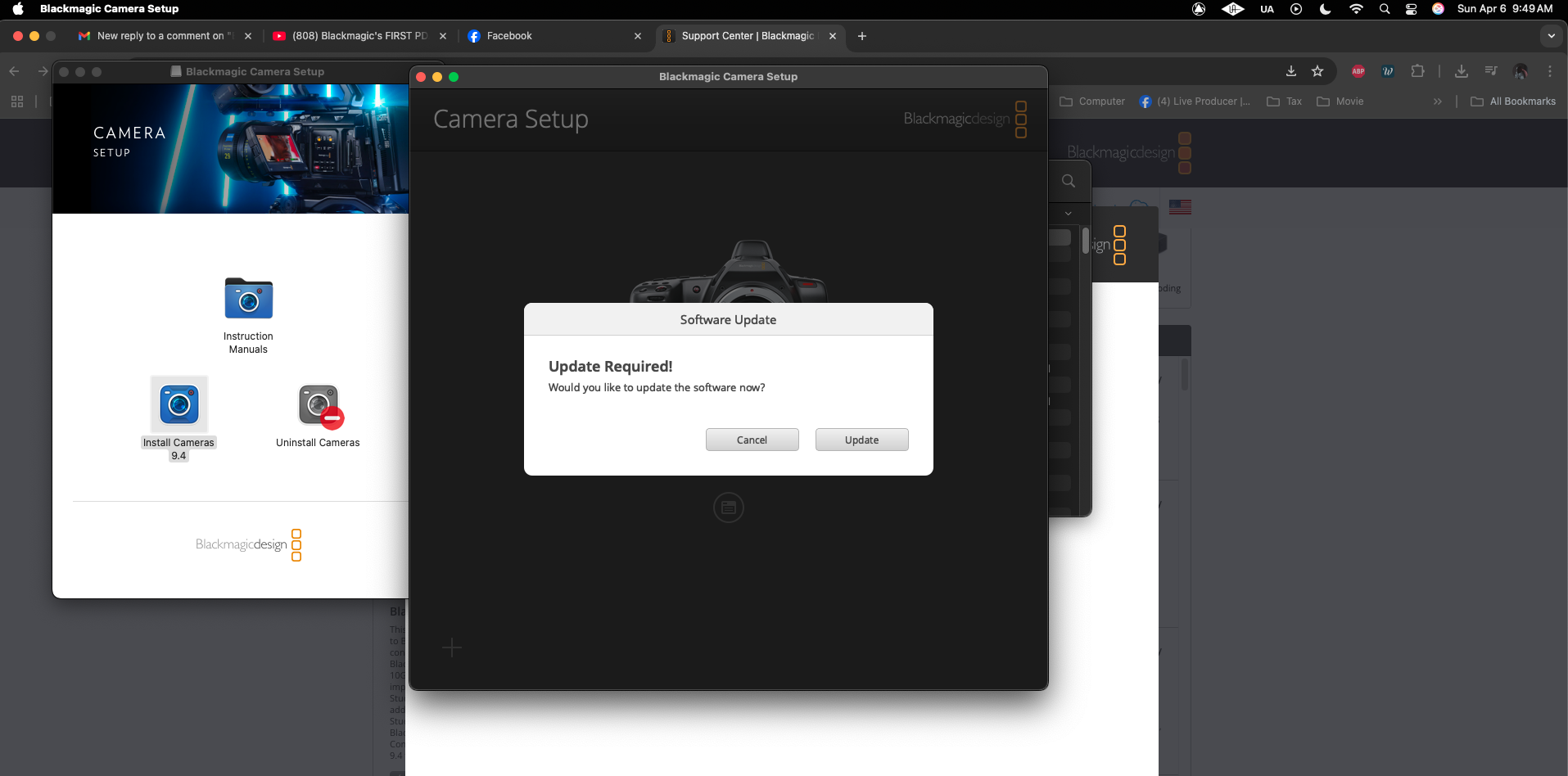Open the All Bookmarks folder
This screenshot has height=776, width=1568.
tap(1513, 102)
